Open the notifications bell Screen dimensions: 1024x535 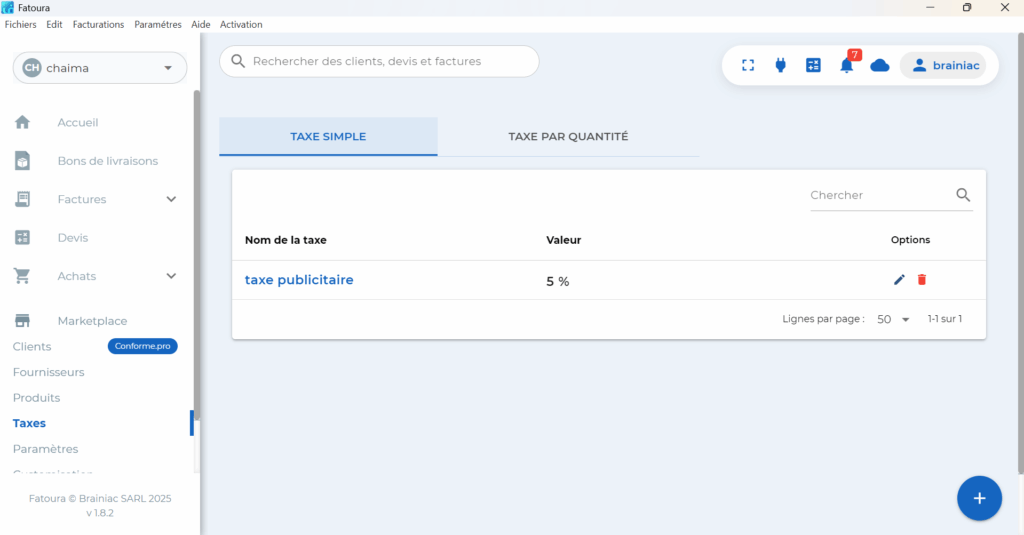point(846,66)
